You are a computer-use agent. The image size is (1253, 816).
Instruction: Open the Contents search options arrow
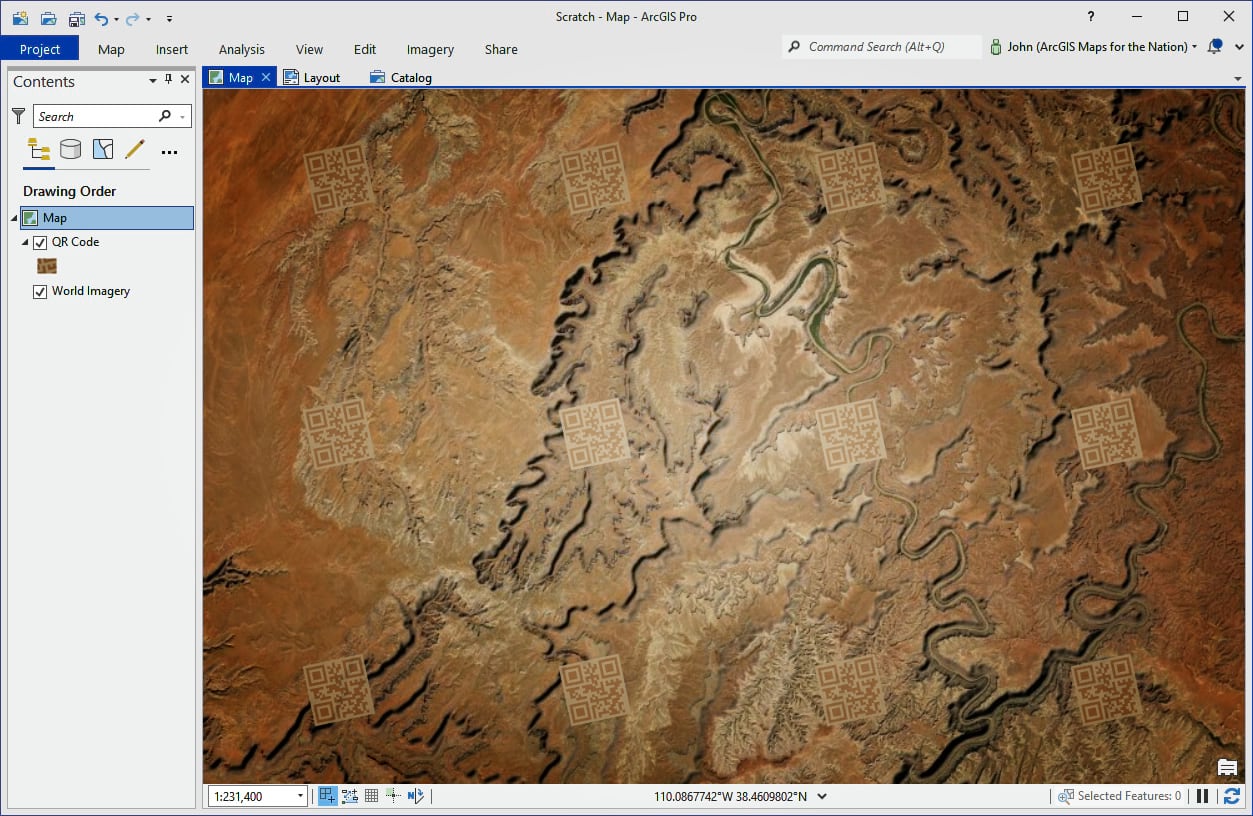click(182, 117)
